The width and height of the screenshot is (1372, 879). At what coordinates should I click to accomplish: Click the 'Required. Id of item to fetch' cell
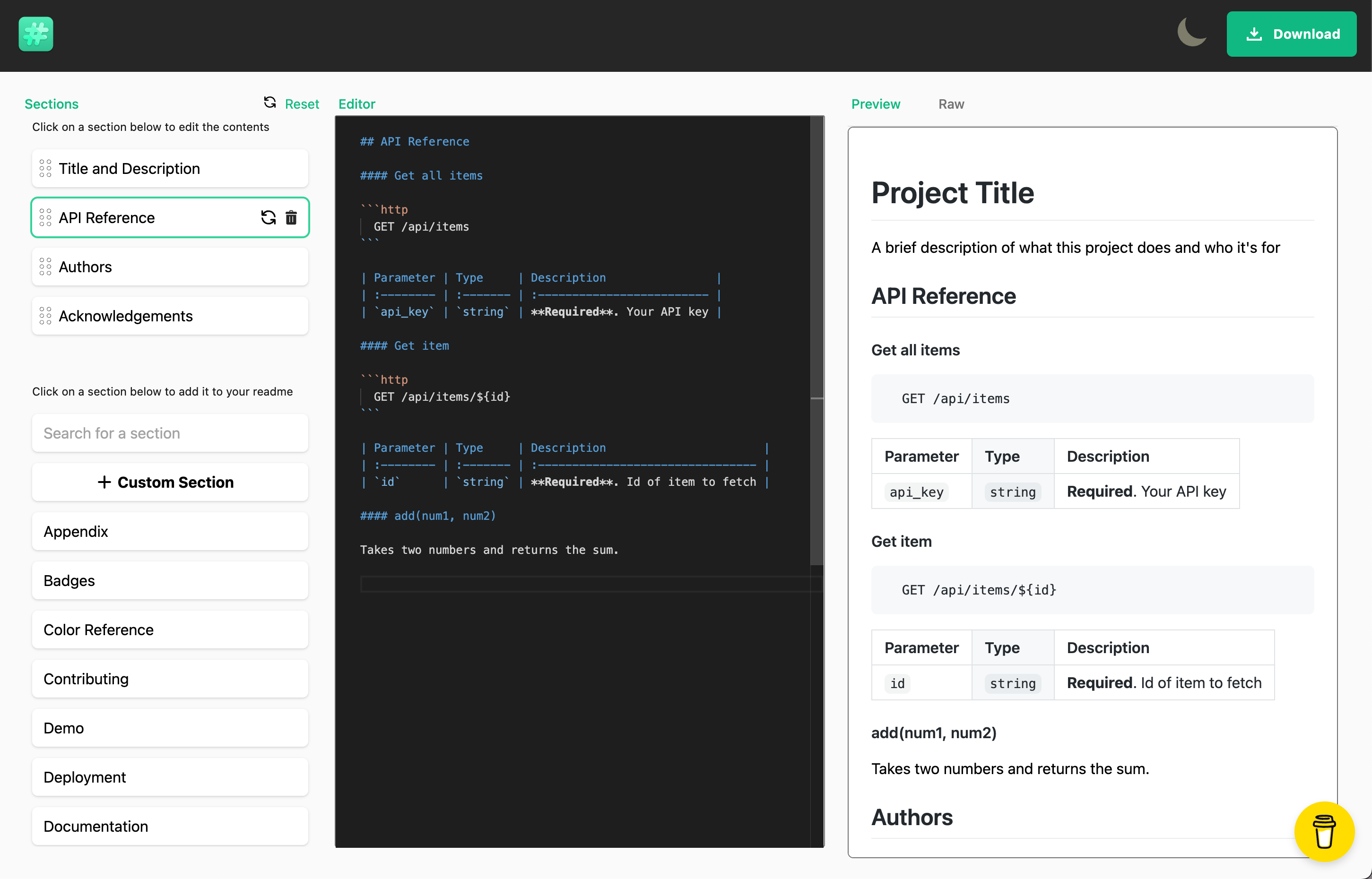point(1164,683)
